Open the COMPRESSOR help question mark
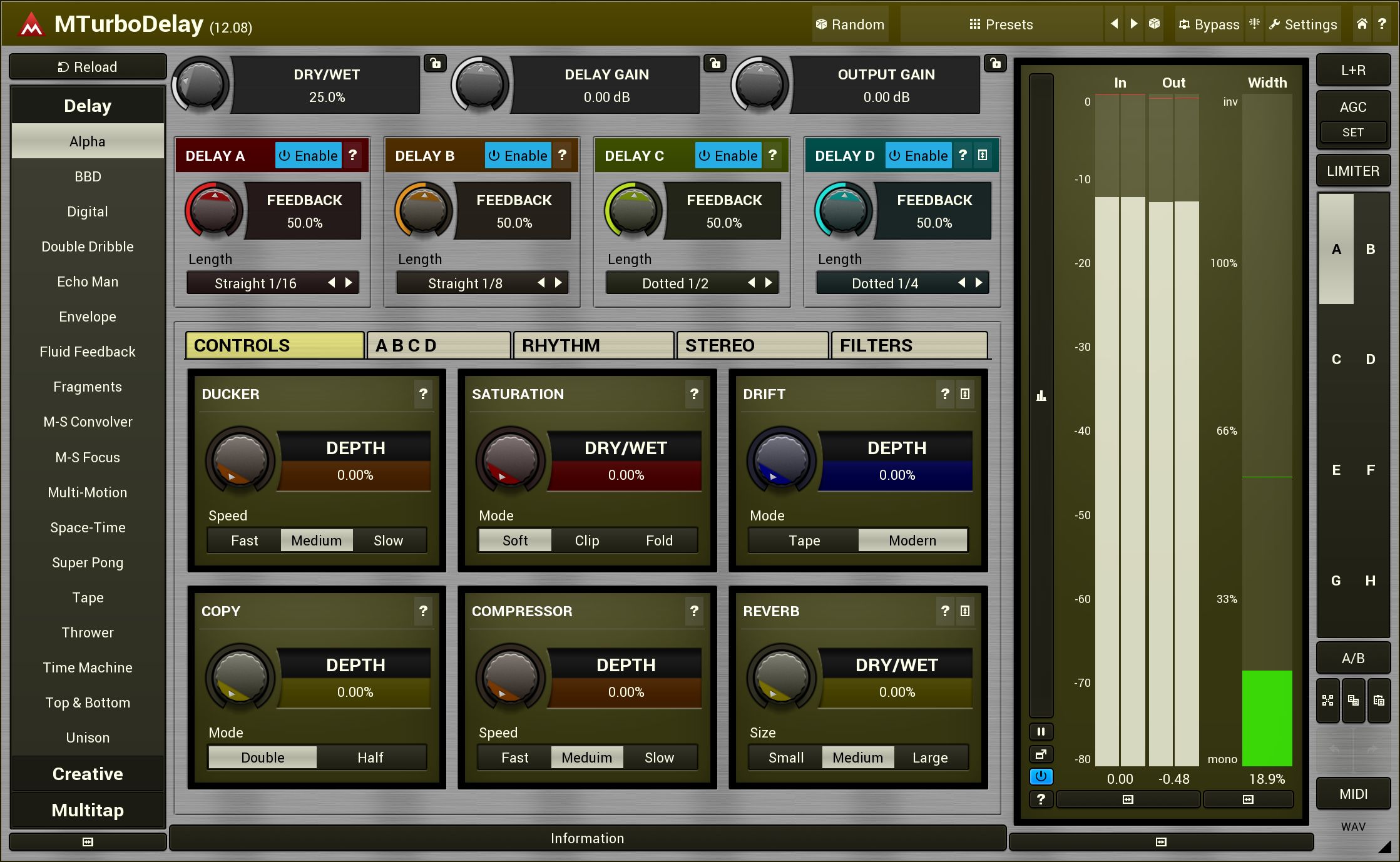This screenshot has width=1400, height=862. (x=694, y=611)
